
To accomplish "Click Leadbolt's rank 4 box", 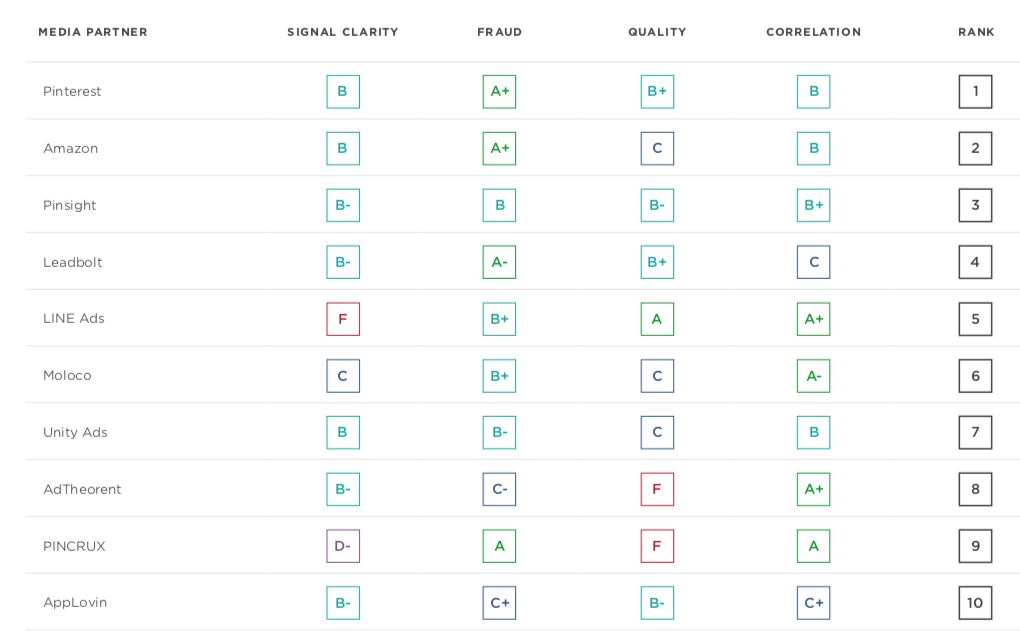I will point(975,262).
